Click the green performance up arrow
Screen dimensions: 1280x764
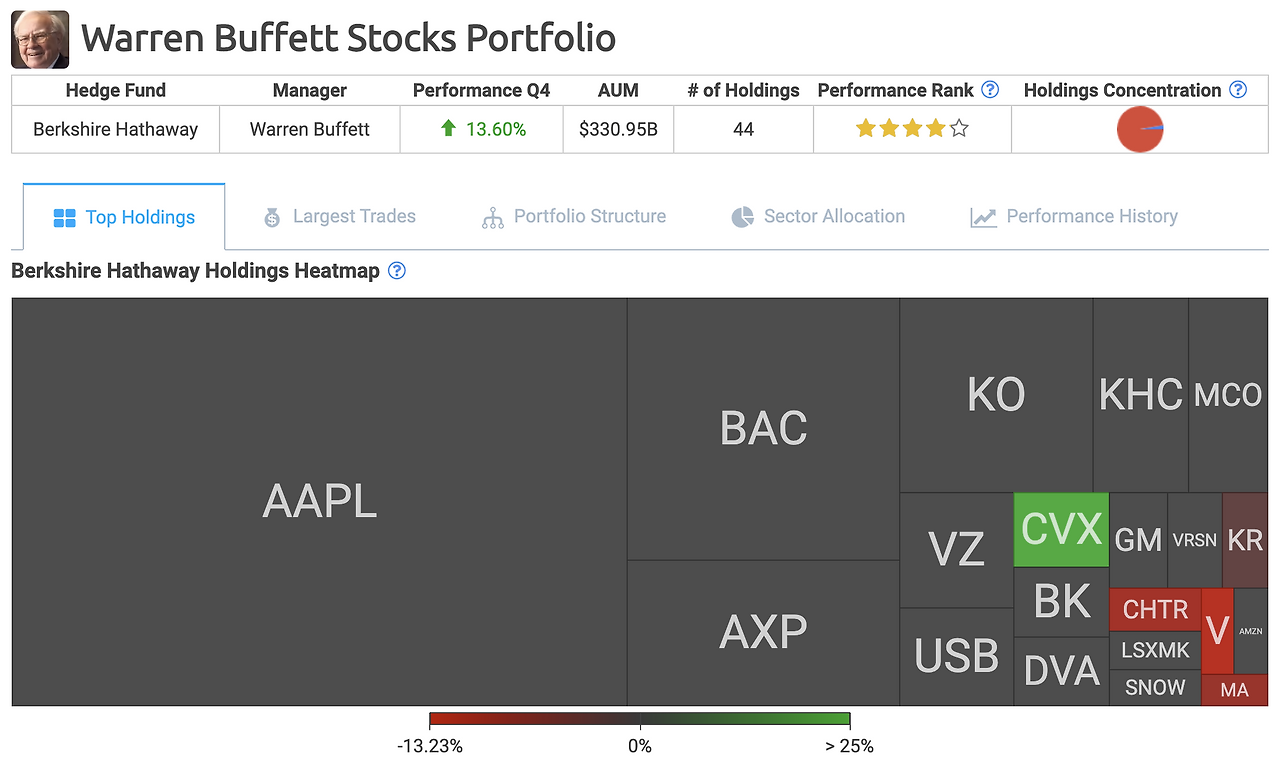449,129
